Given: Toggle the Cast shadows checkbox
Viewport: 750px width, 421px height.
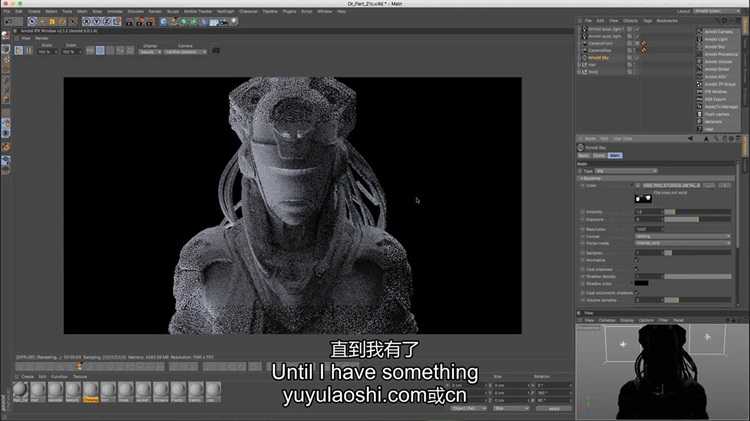Looking at the screenshot, I should pyautogui.click(x=637, y=269).
